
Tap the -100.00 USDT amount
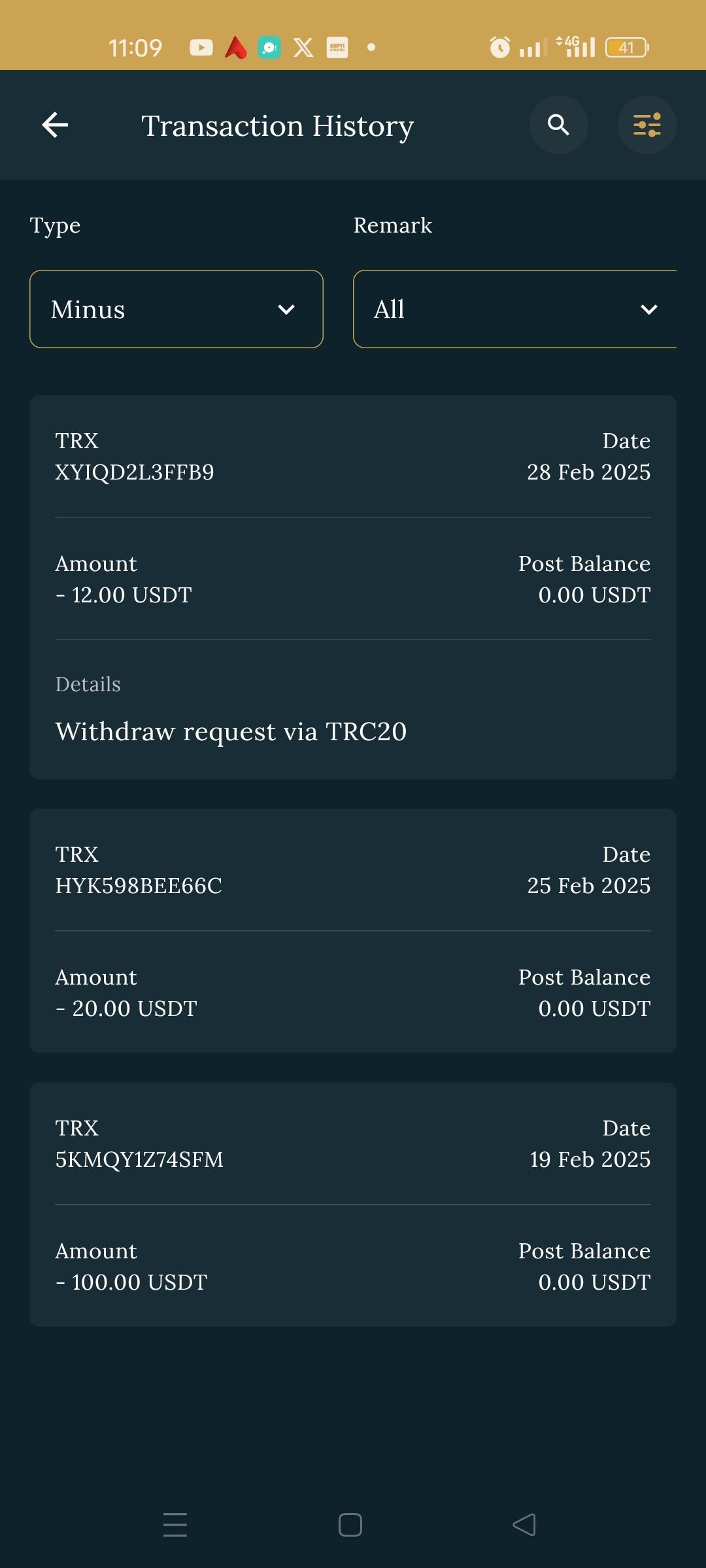coord(131,1282)
